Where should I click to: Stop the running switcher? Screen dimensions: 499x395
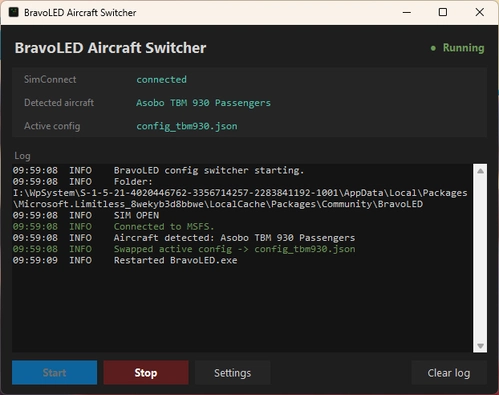pyautogui.click(x=146, y=372)
